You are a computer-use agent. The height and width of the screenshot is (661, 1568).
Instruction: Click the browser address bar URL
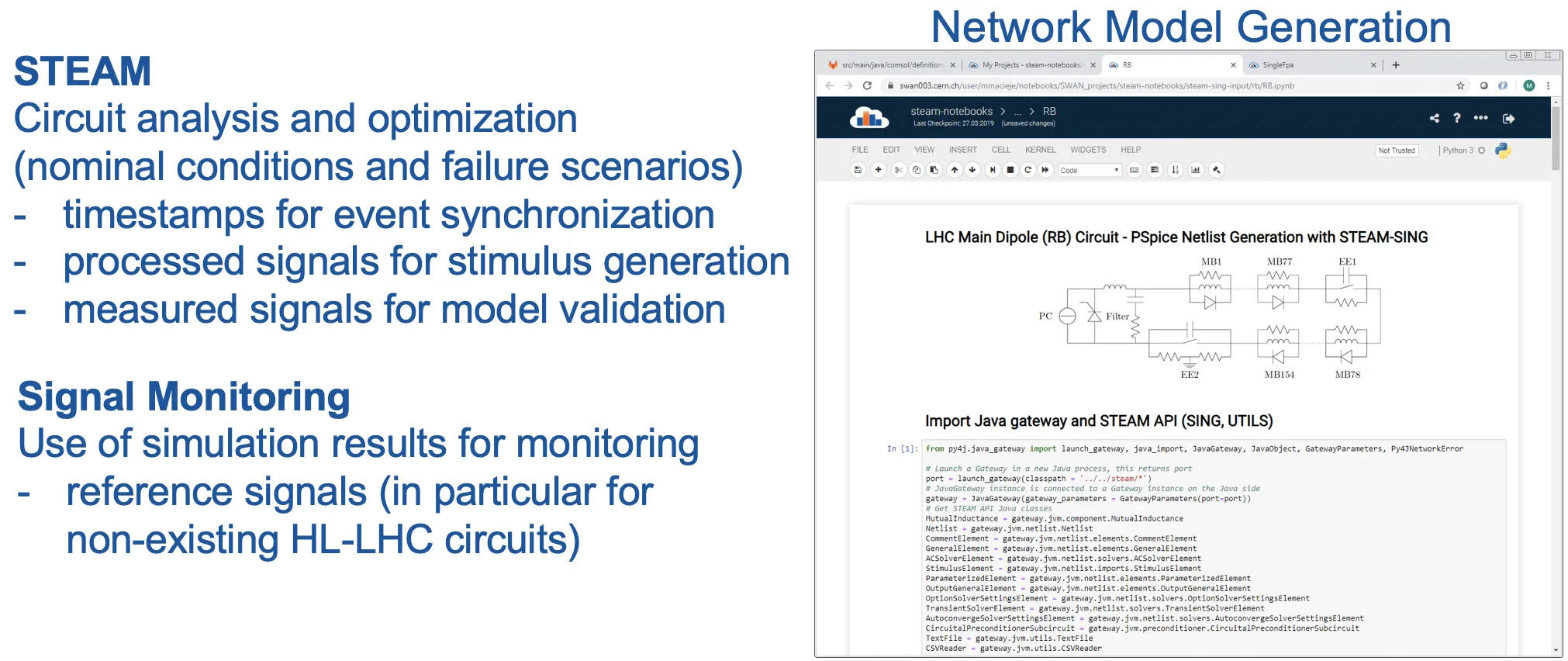click(x=1097, y=86)
